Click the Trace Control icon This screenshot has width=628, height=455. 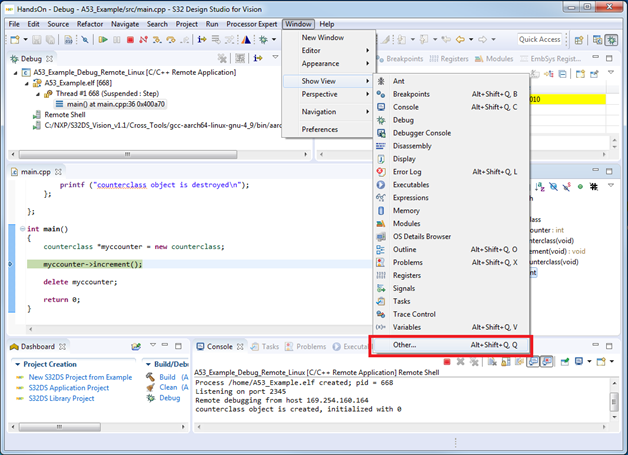point(381,314)
